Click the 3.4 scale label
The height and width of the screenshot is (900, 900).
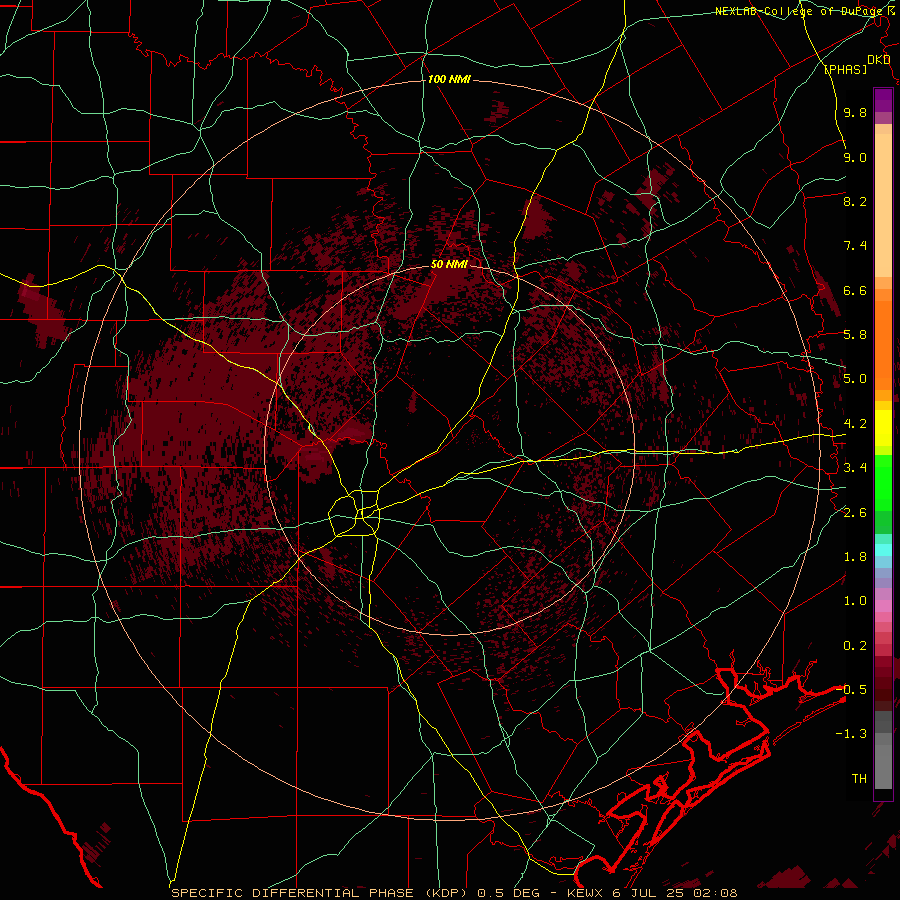855,468
